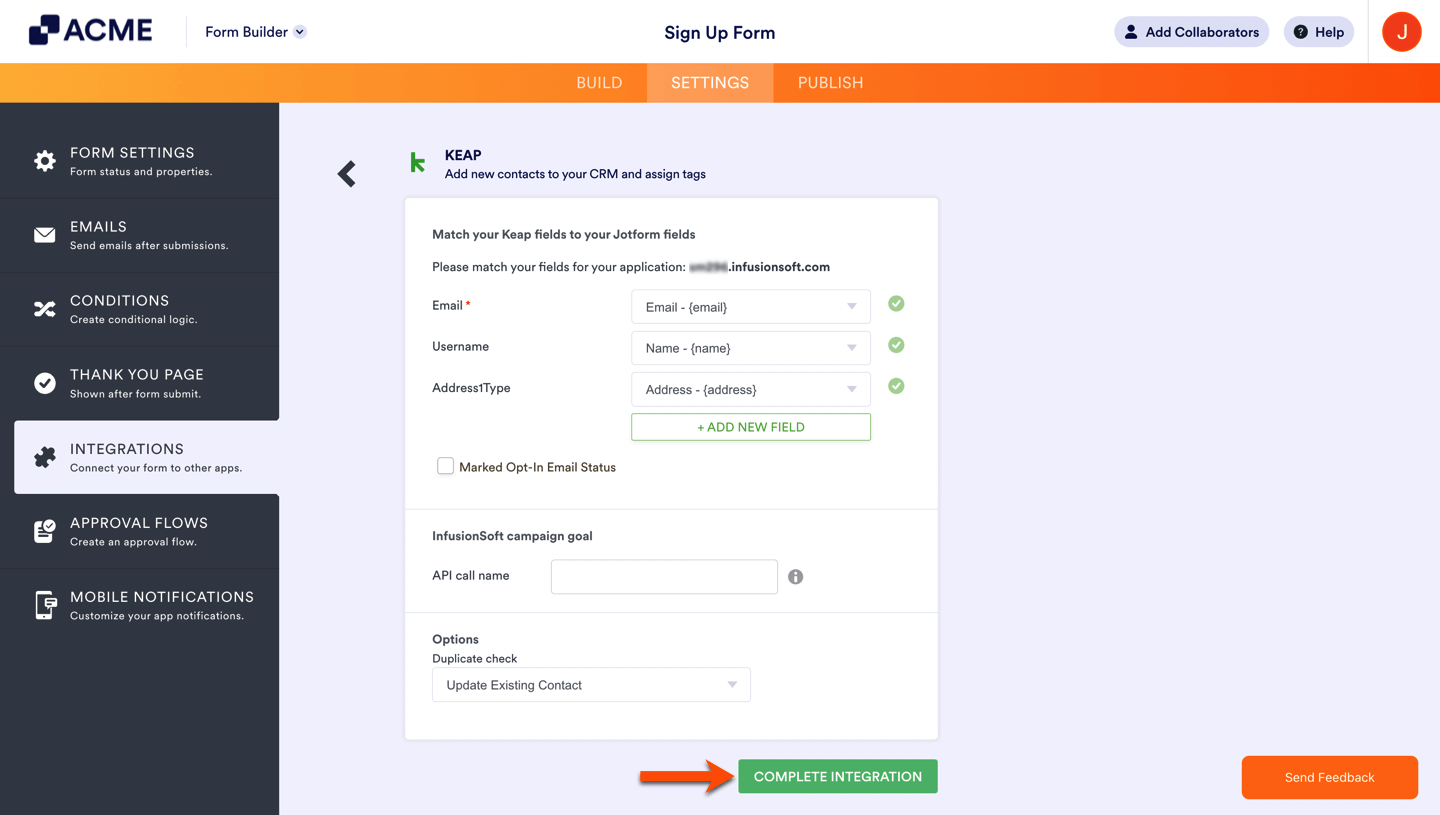Switch to the BUILD tab
The width and height of the screenshot is (1440, 815).
pos(599,82)
